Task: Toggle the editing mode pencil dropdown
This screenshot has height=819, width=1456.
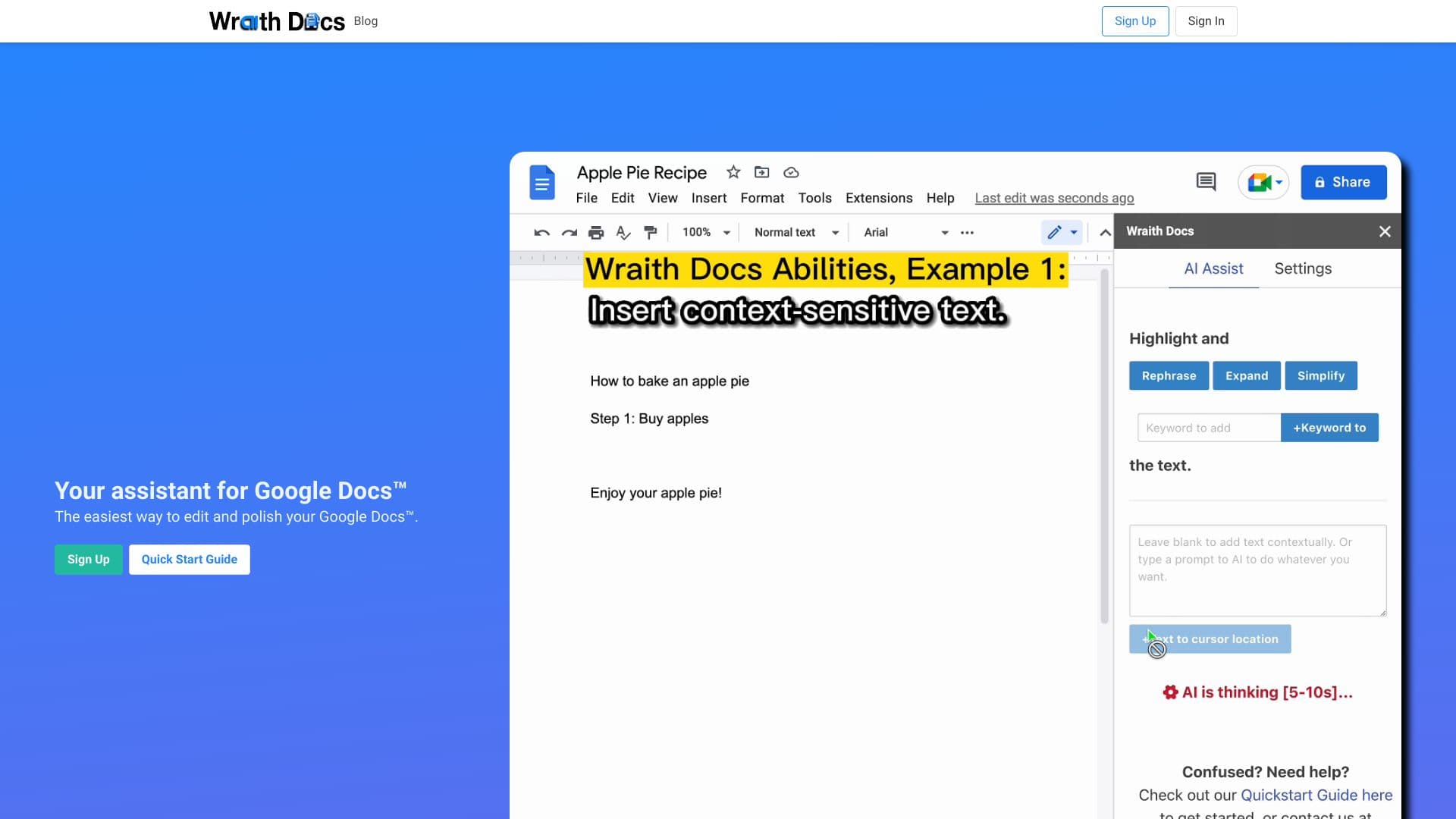Action: tap(1062, 232)
